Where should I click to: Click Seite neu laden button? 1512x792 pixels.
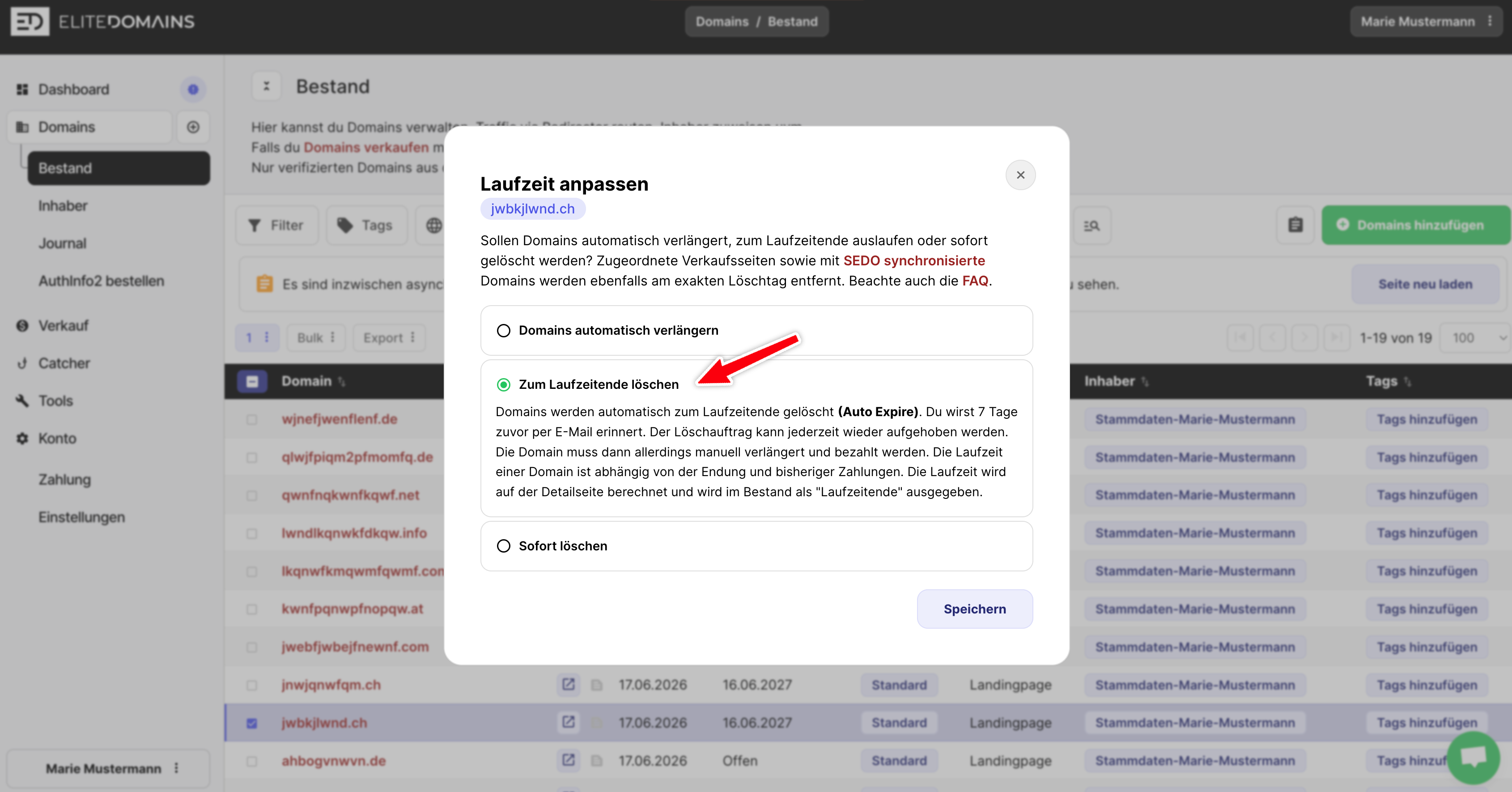tap(1425, 284)
